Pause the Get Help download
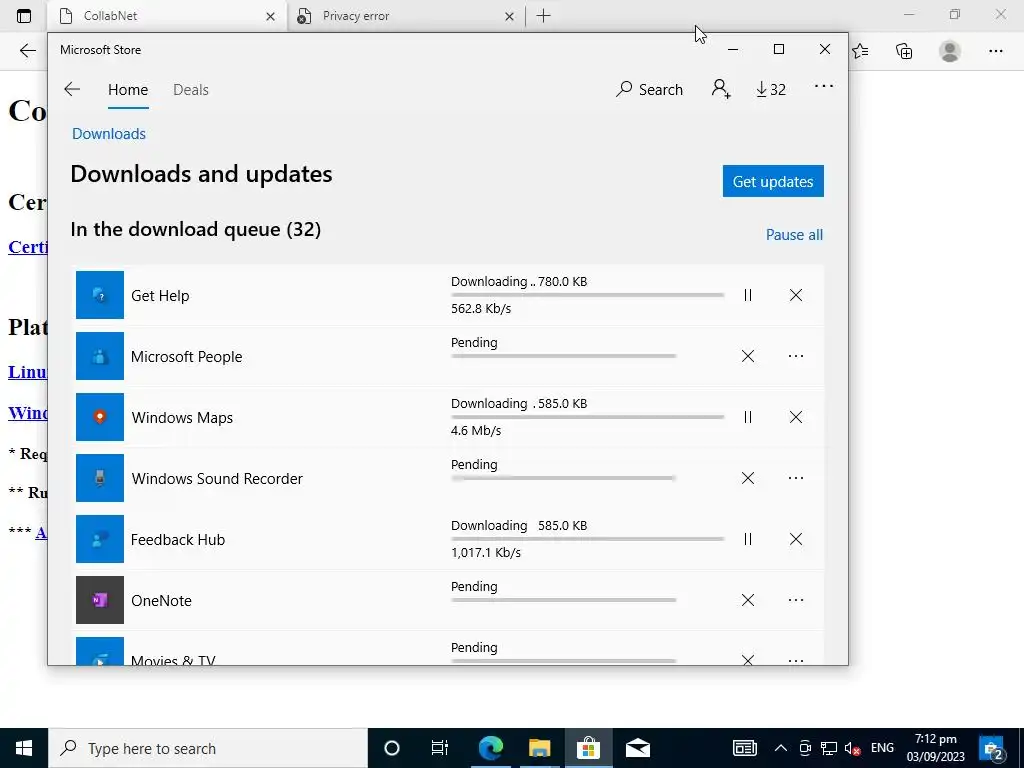 tap(748, 295)
